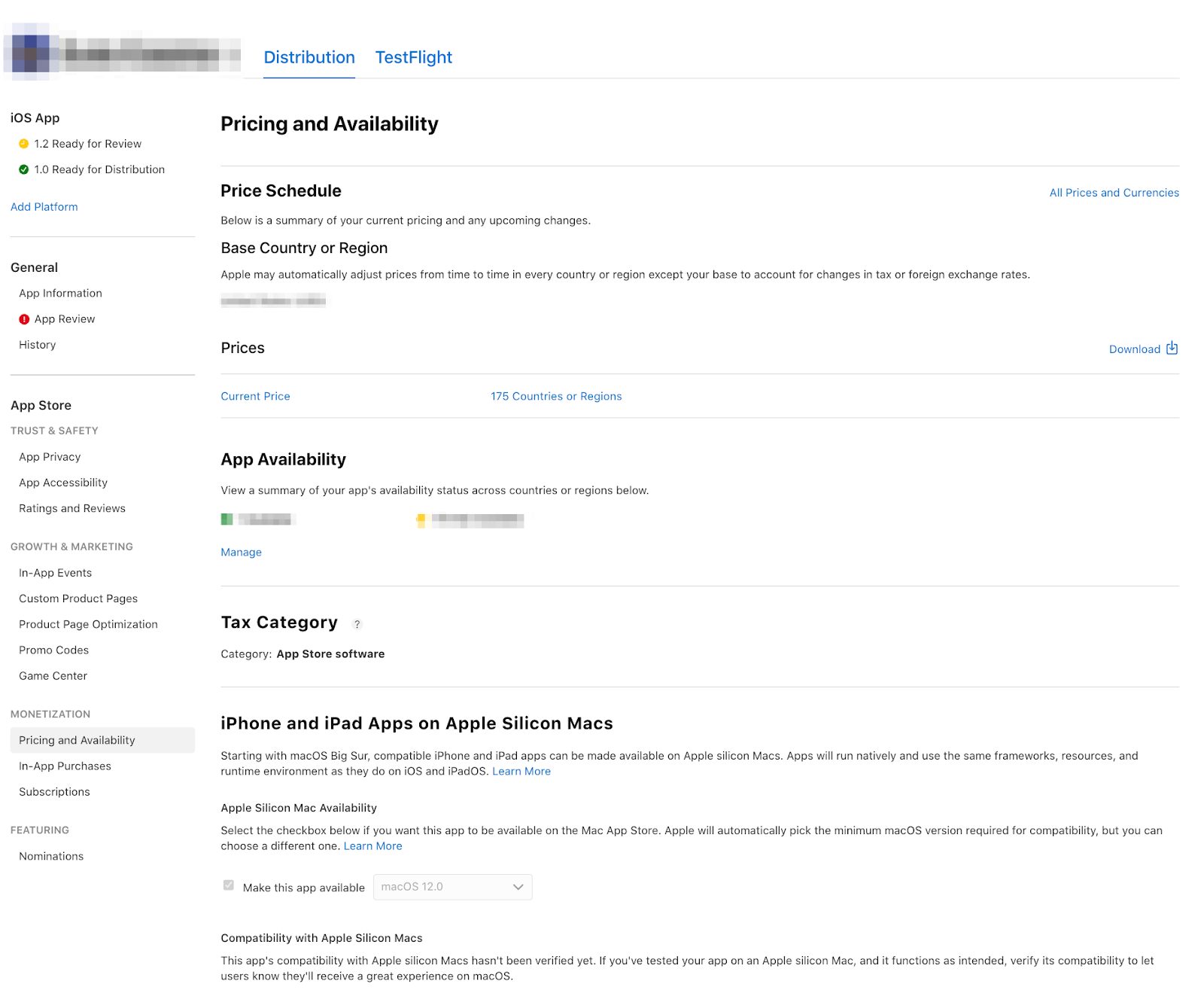Click the Compatibility with Apple Silicon Macs subheading
This screenshot has height=996, width=1204.
[321, 938]
